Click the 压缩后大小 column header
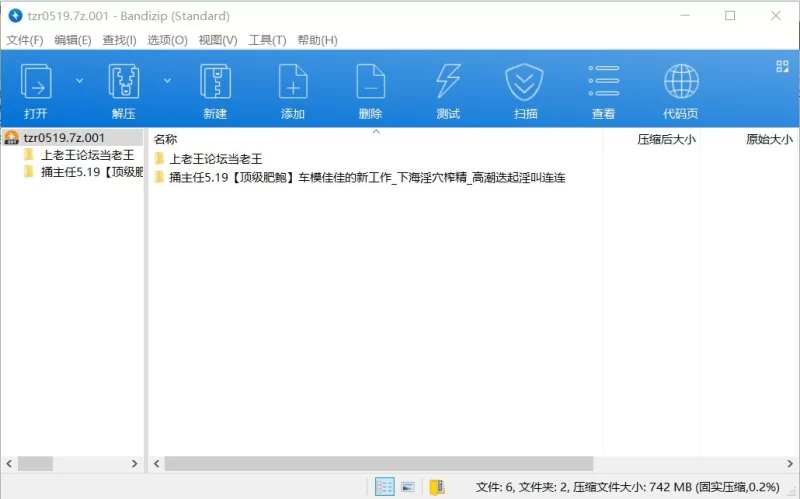 pos(666,139)
